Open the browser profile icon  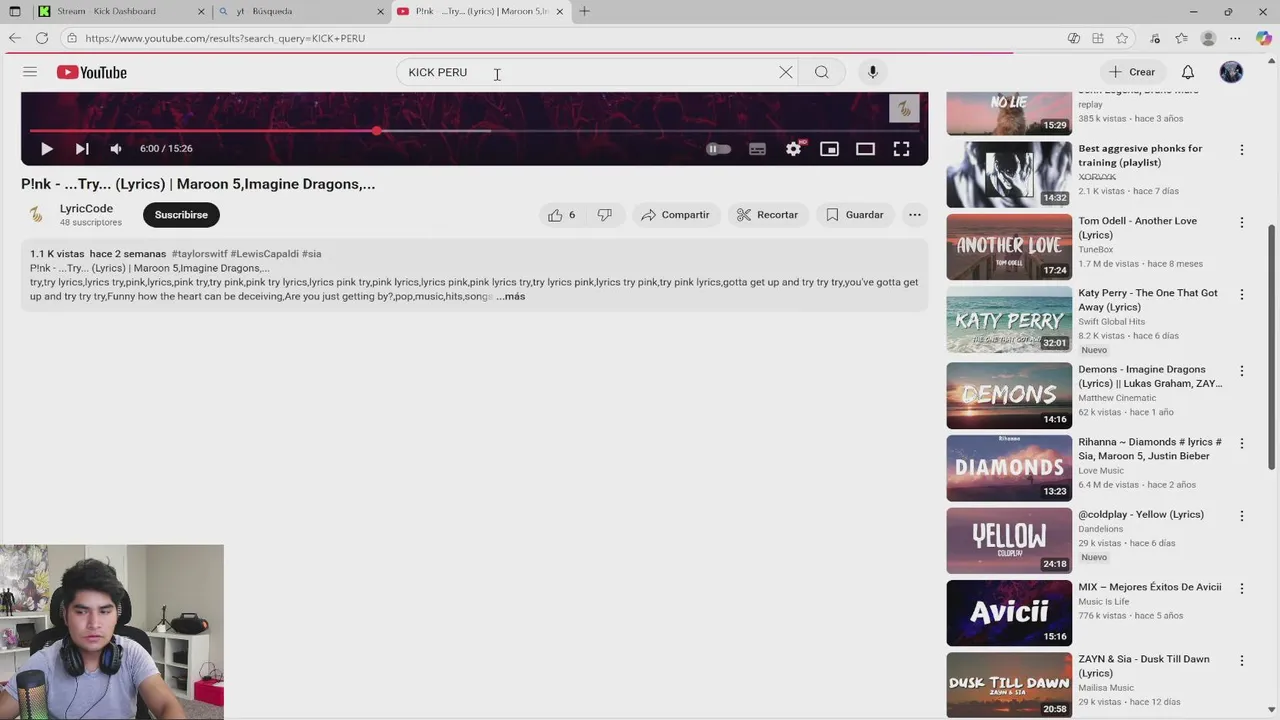[1208, 38]
